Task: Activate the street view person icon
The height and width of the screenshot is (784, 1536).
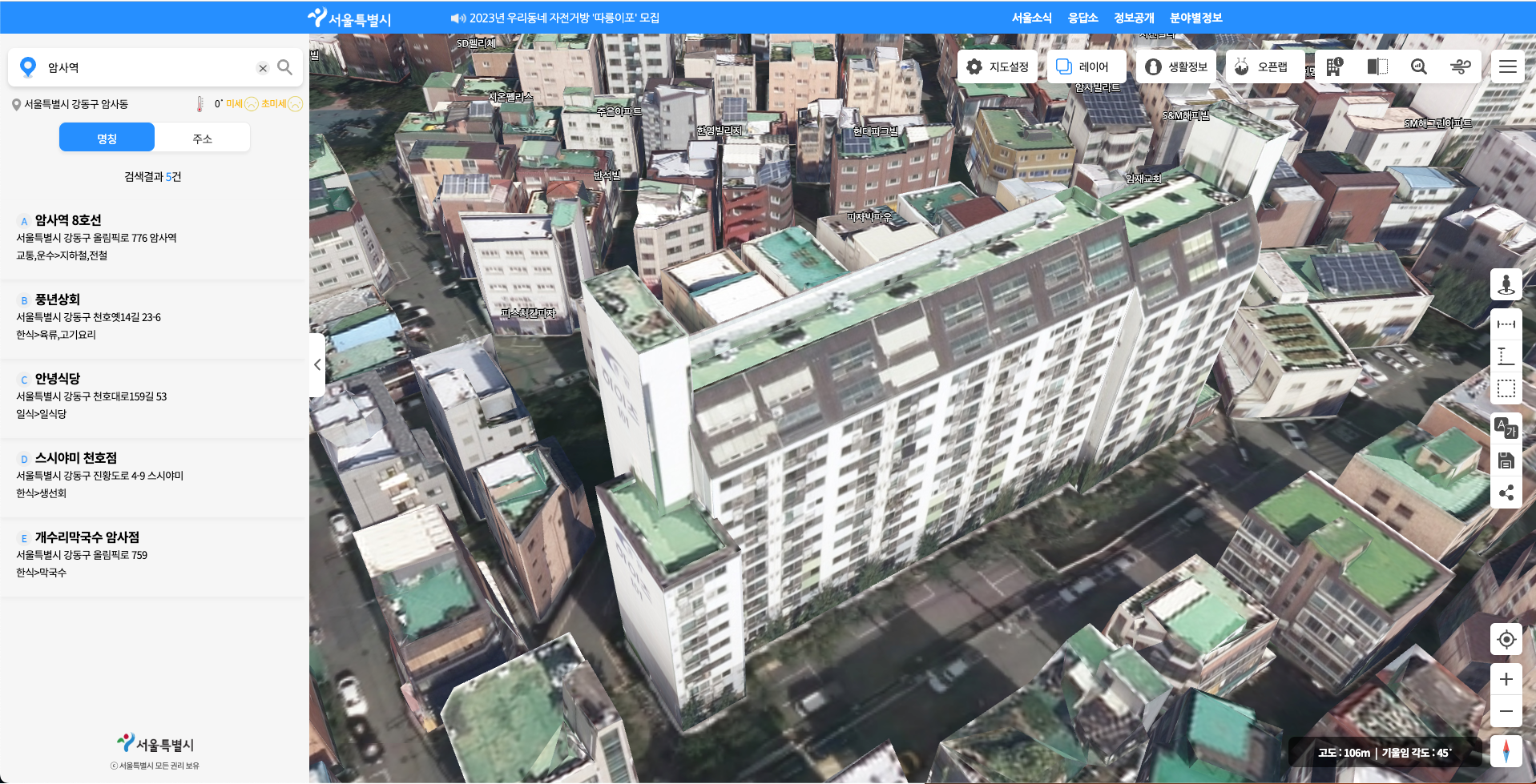Action: [1506, 284]
